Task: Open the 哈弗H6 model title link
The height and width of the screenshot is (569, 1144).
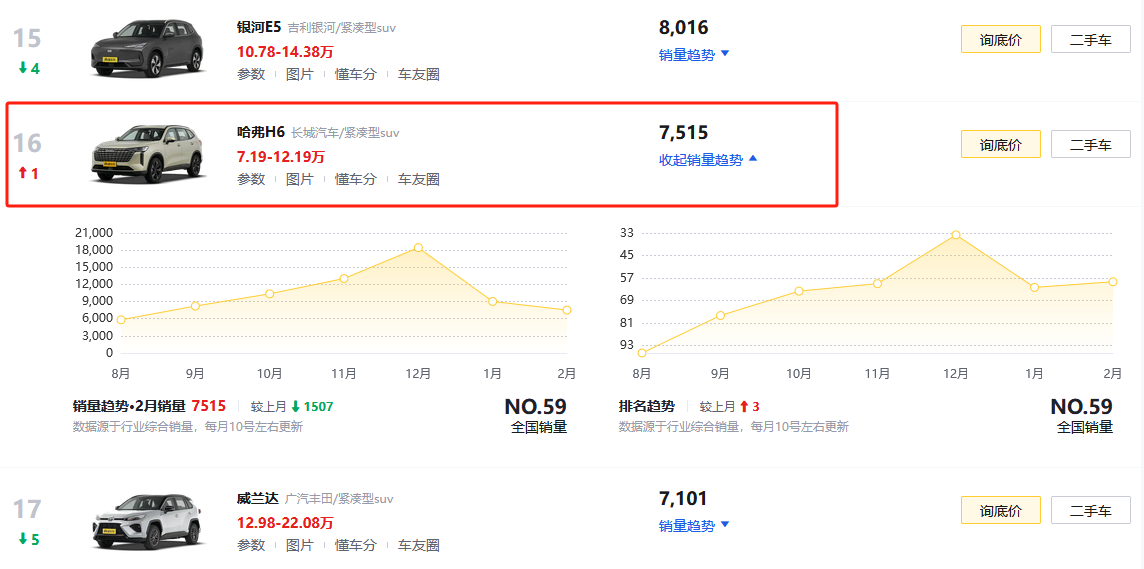Action: pos(260,133)
